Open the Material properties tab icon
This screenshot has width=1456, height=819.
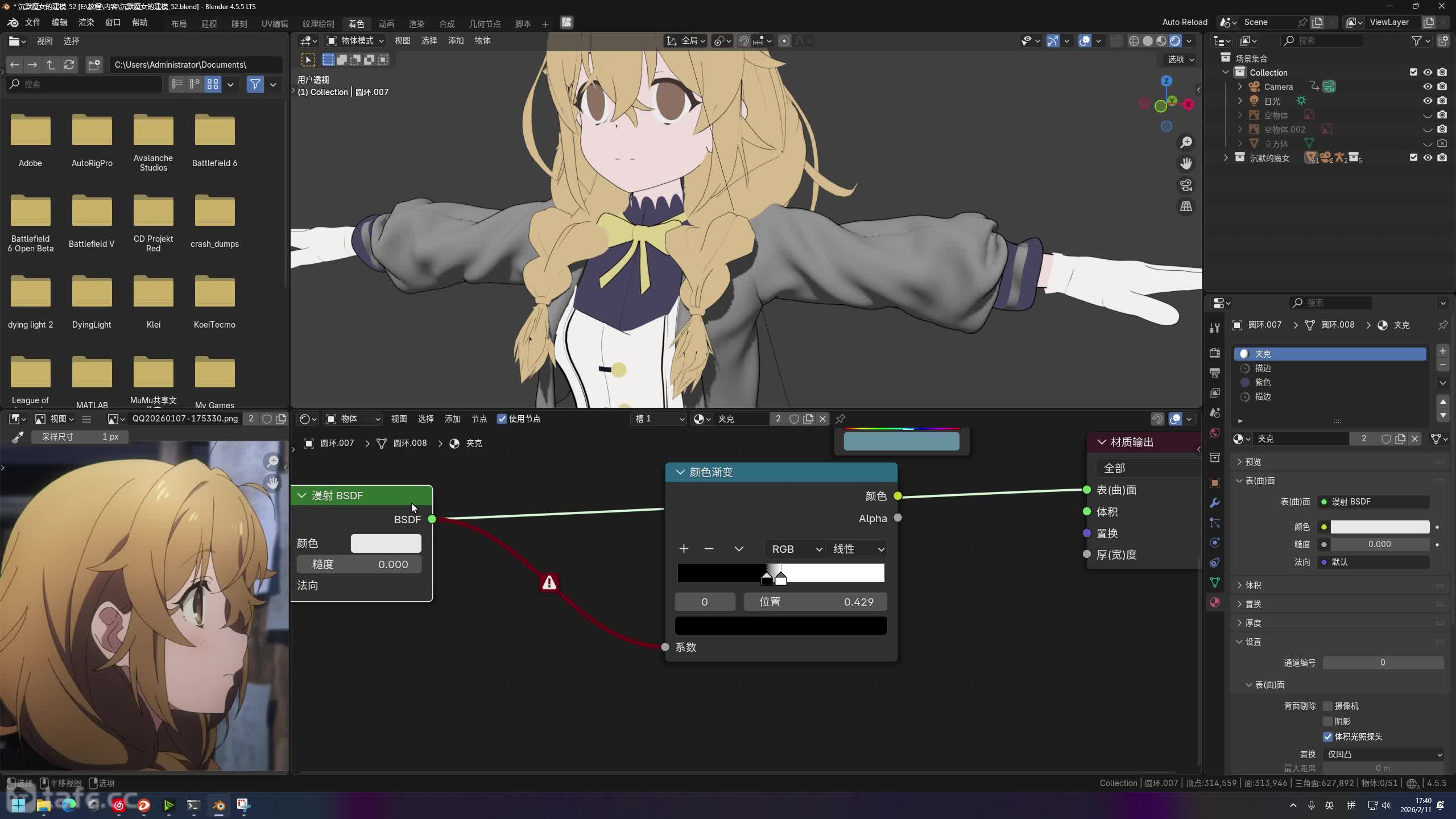pyautogui.click(x=1215, y=602)
